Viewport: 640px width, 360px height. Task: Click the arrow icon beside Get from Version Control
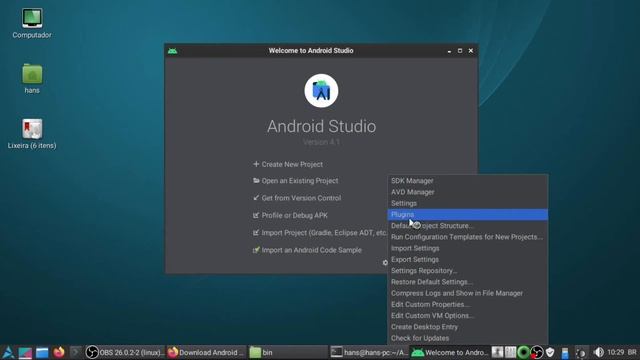256,198
